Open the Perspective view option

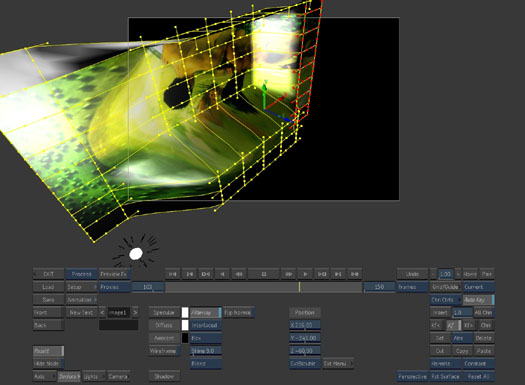pos(412,377)
